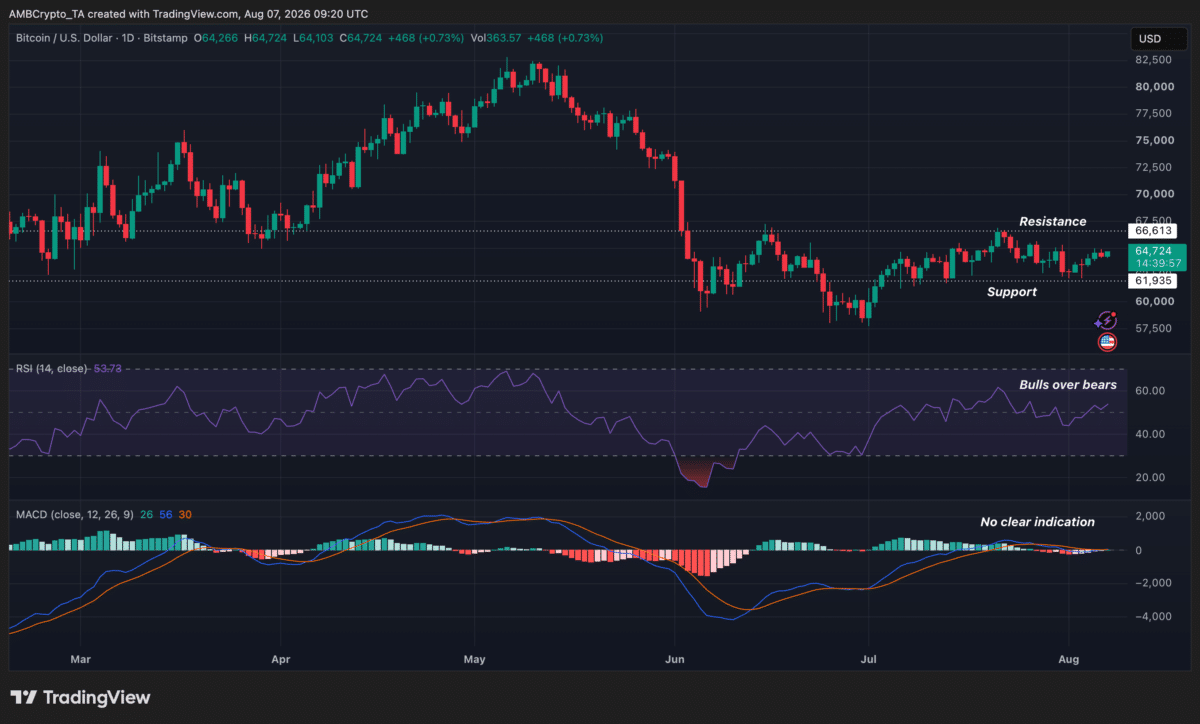Click the 'No clear indication' annotation
Screen dimensions: 1200x724
(x=1037, y=522)
